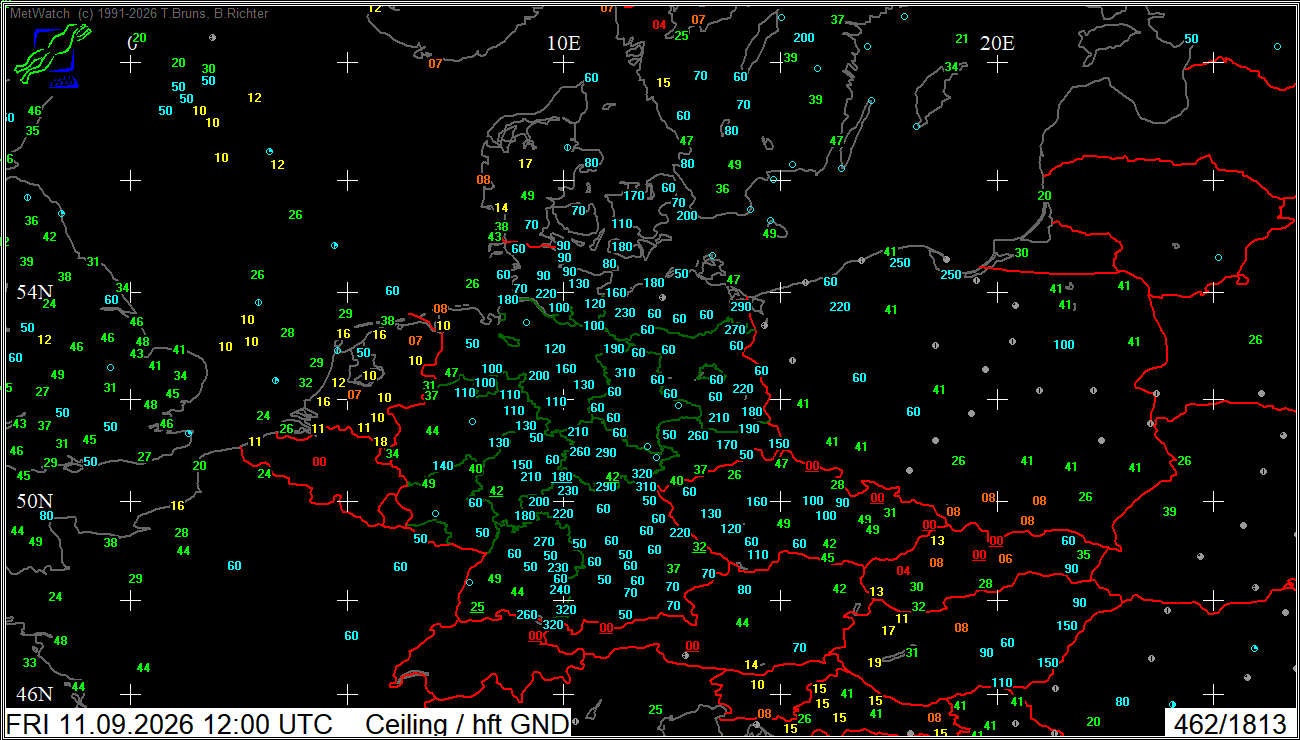Click the 46N latitude label
Viewport: 1300px width, 740px height.
34,694
